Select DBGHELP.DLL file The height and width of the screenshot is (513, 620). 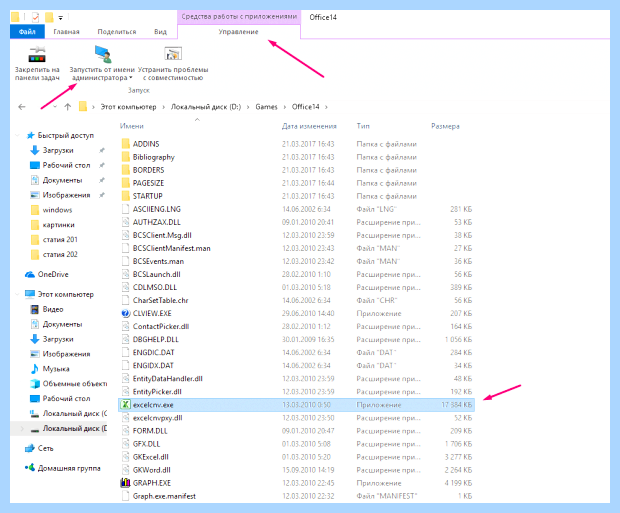coord(156,339)
